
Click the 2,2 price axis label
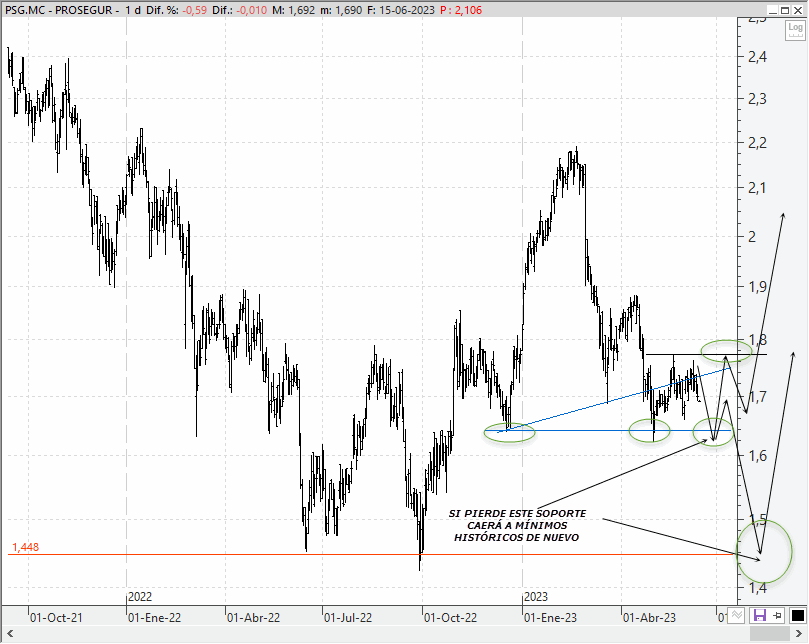757,143
